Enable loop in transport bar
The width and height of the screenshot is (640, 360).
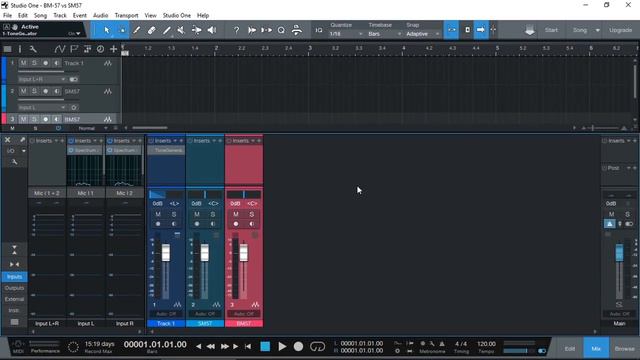(x=317, y=347)
